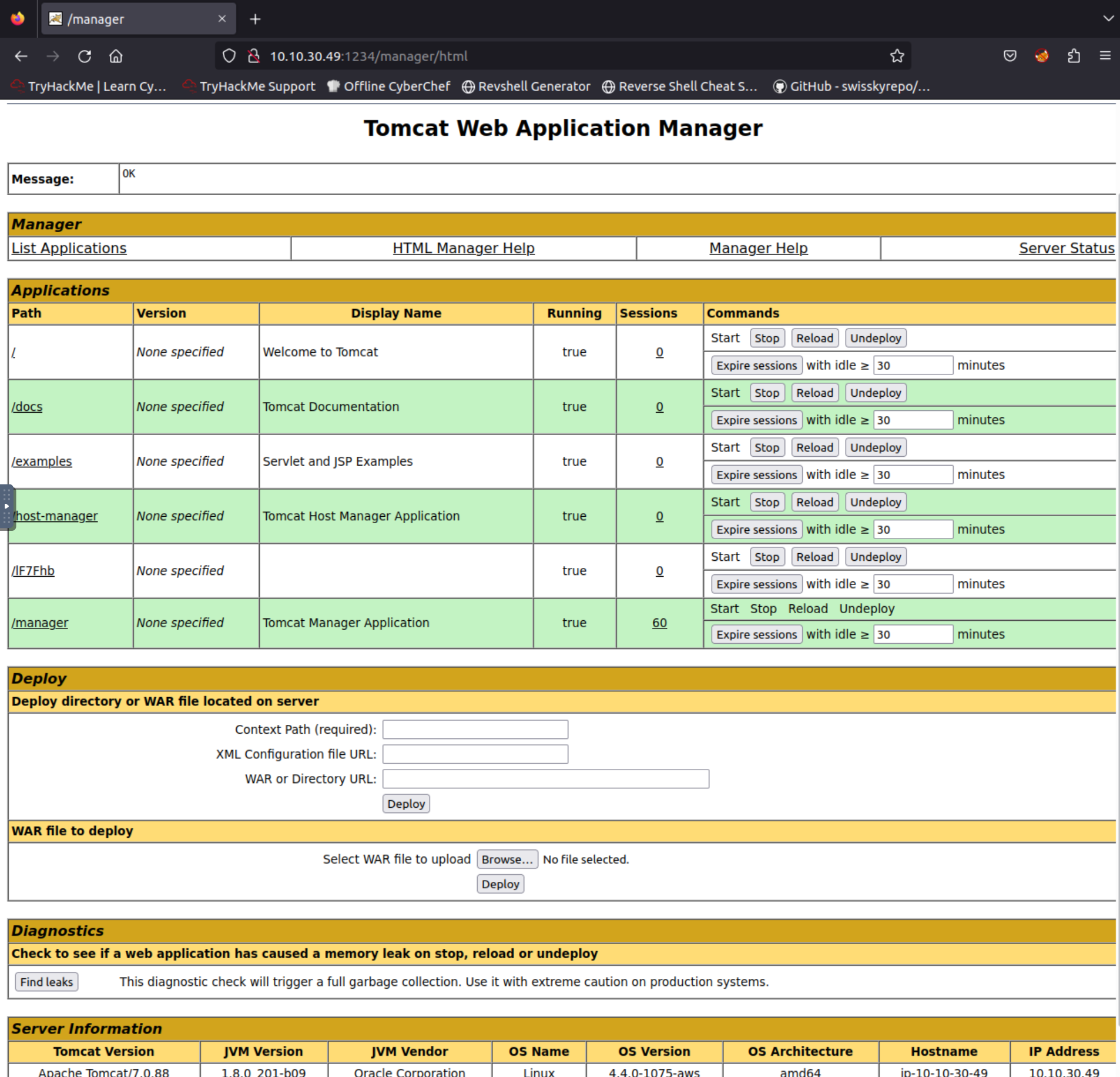The image size is (1120, 1077).
Task: Undeploy the /IF7Fhb application
Action: coord(875,557)
